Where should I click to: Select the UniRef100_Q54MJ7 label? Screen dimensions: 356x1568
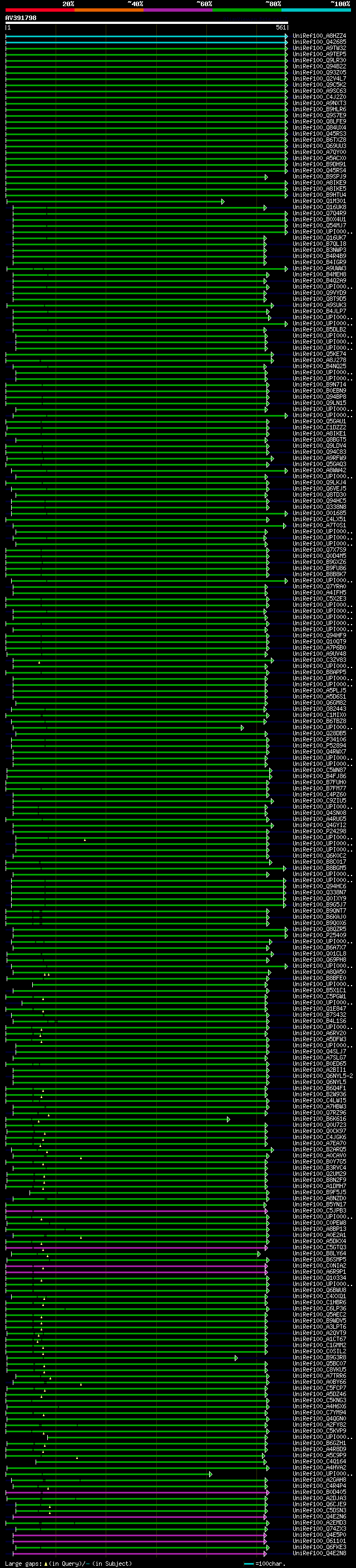(x=319, y=226)
